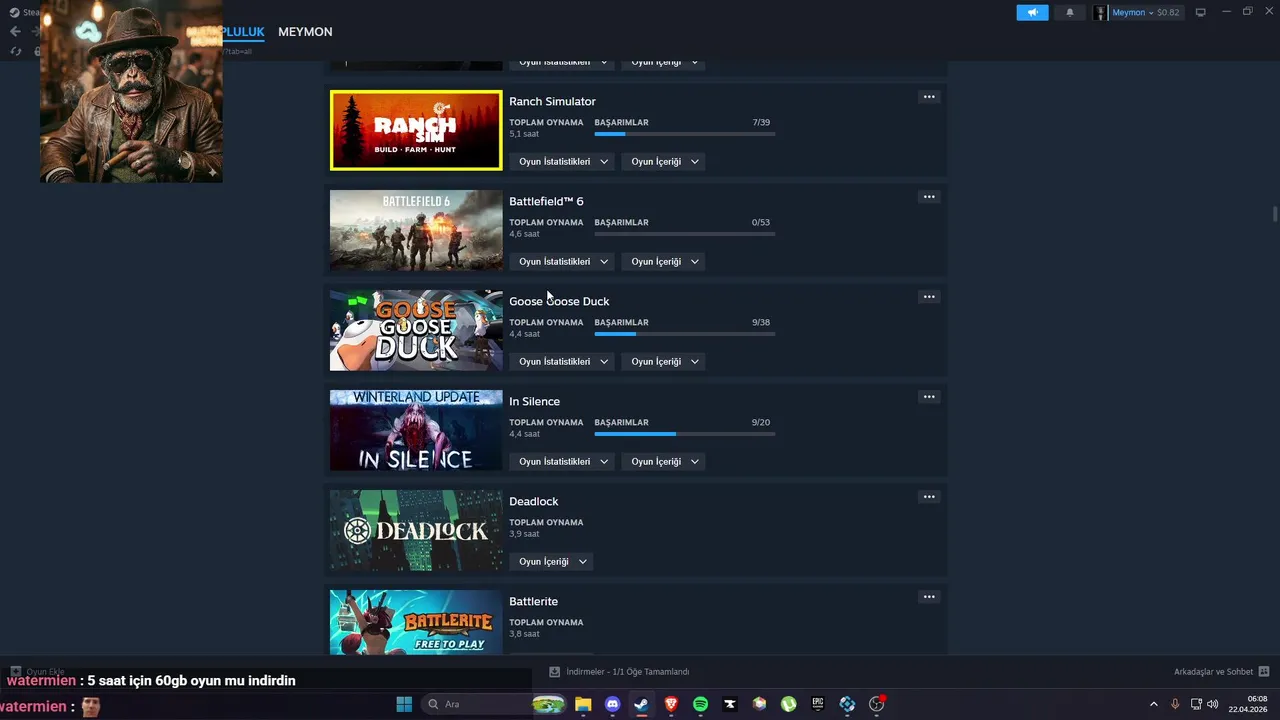Open İndirmeler downloads status at bottom
This screenshot has height=720, width=1280.
click(x=619, y=672)
